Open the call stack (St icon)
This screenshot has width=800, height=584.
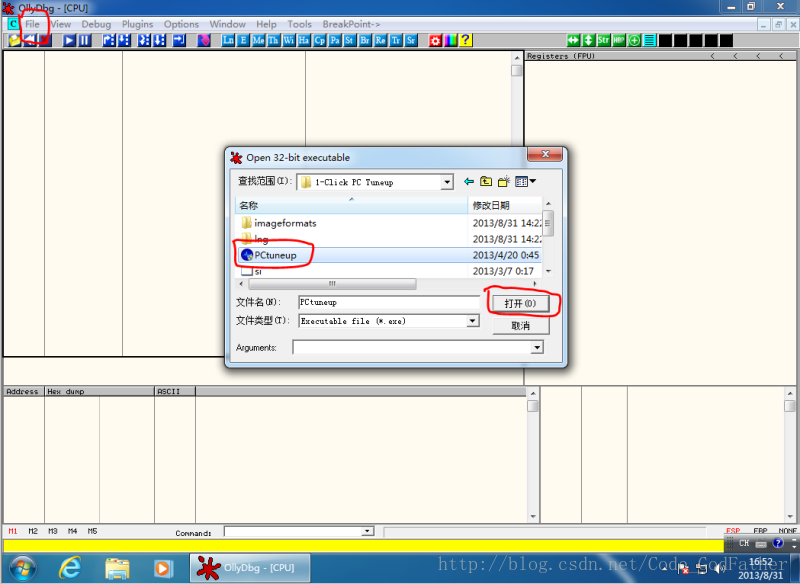[x=349, y=40]
